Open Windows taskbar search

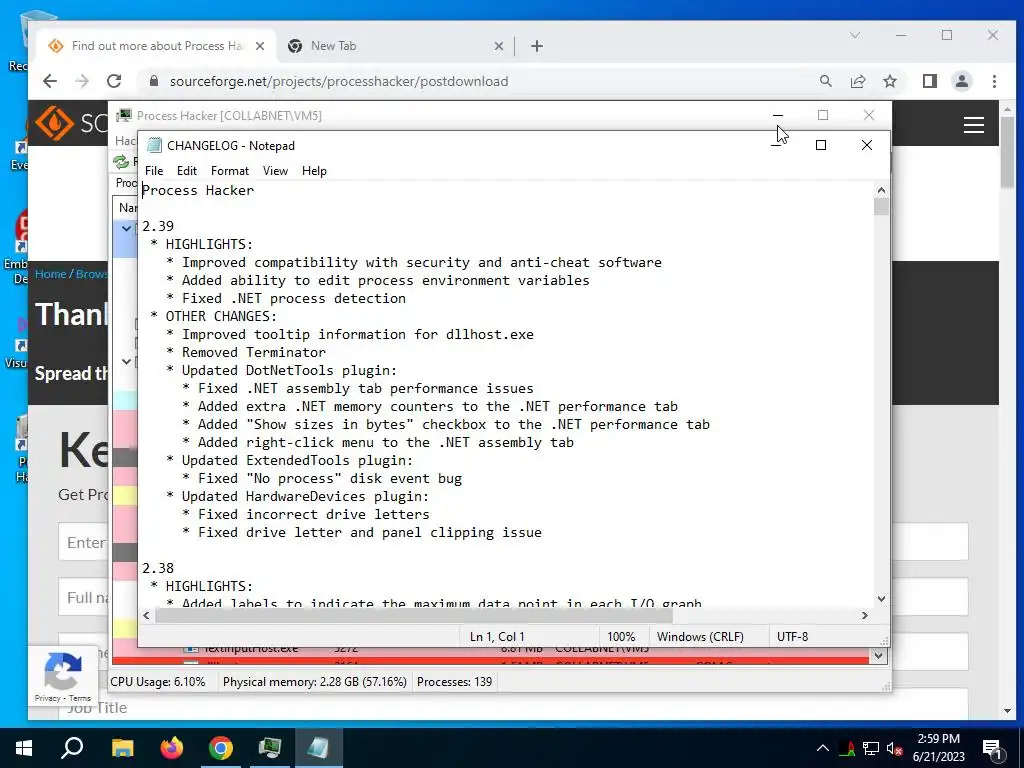click(x=72, y=748)
